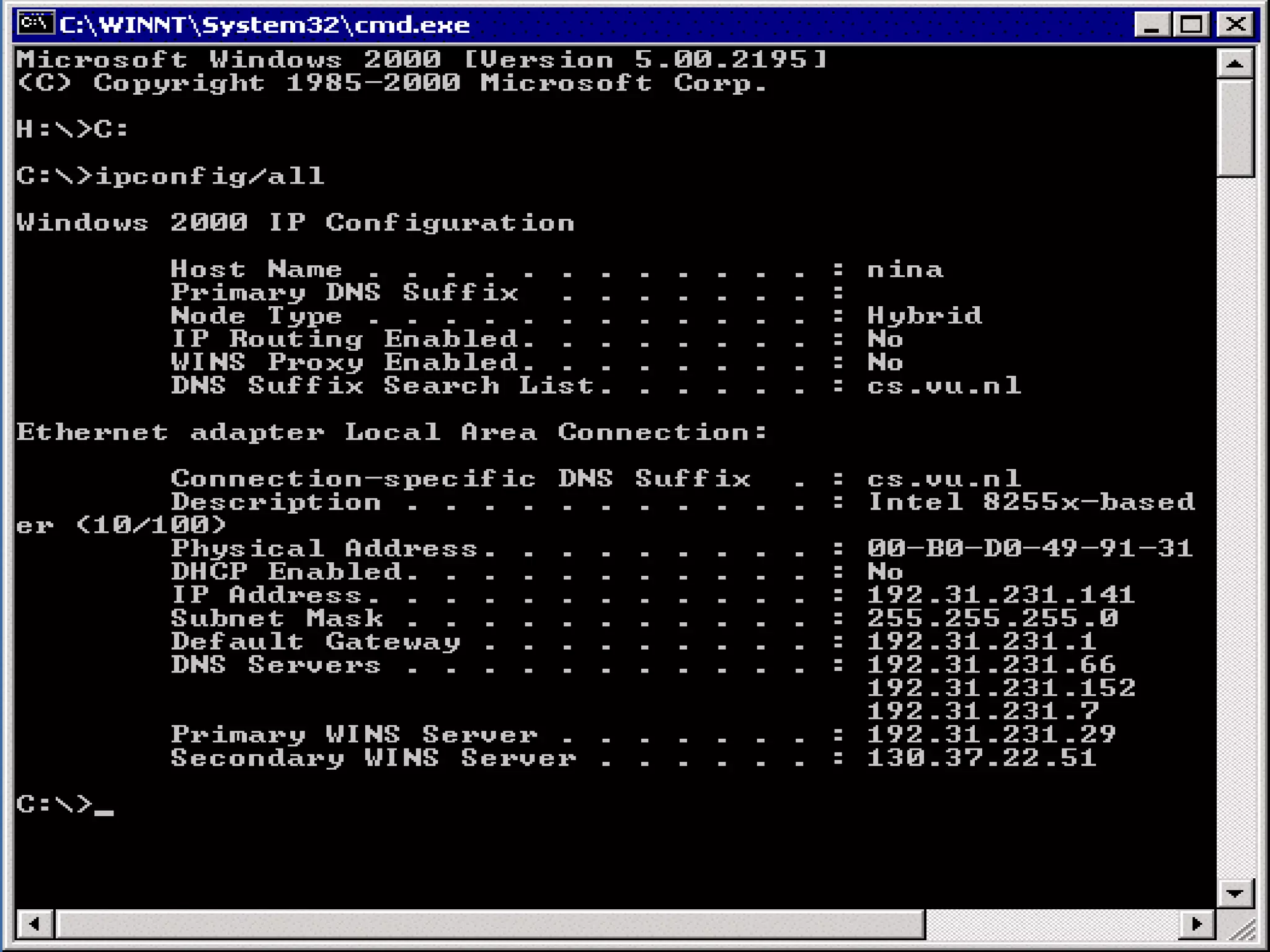Click the IP Address value 192.31.231.141
Viewport: 1270px width, 952px height.
point(1000,594)
